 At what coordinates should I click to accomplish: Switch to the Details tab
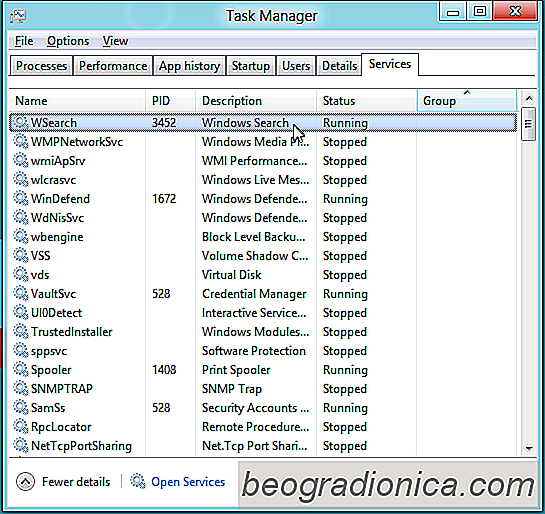[x=339, y=66]
